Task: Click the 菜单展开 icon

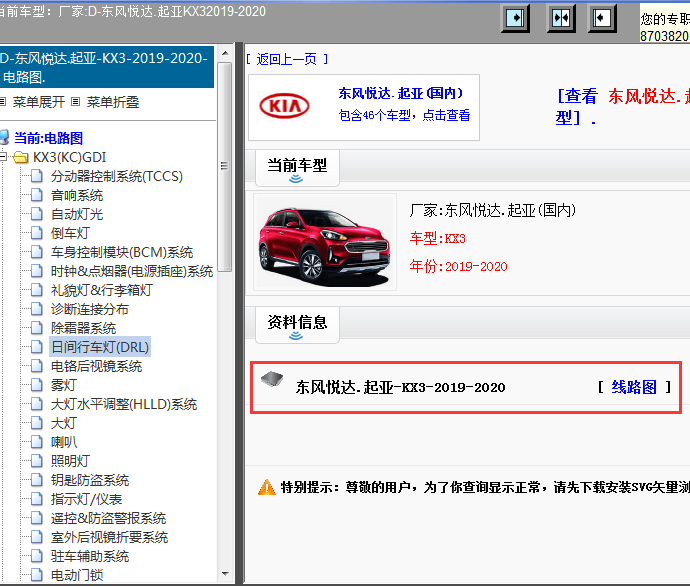Action: tap(3, 102)
